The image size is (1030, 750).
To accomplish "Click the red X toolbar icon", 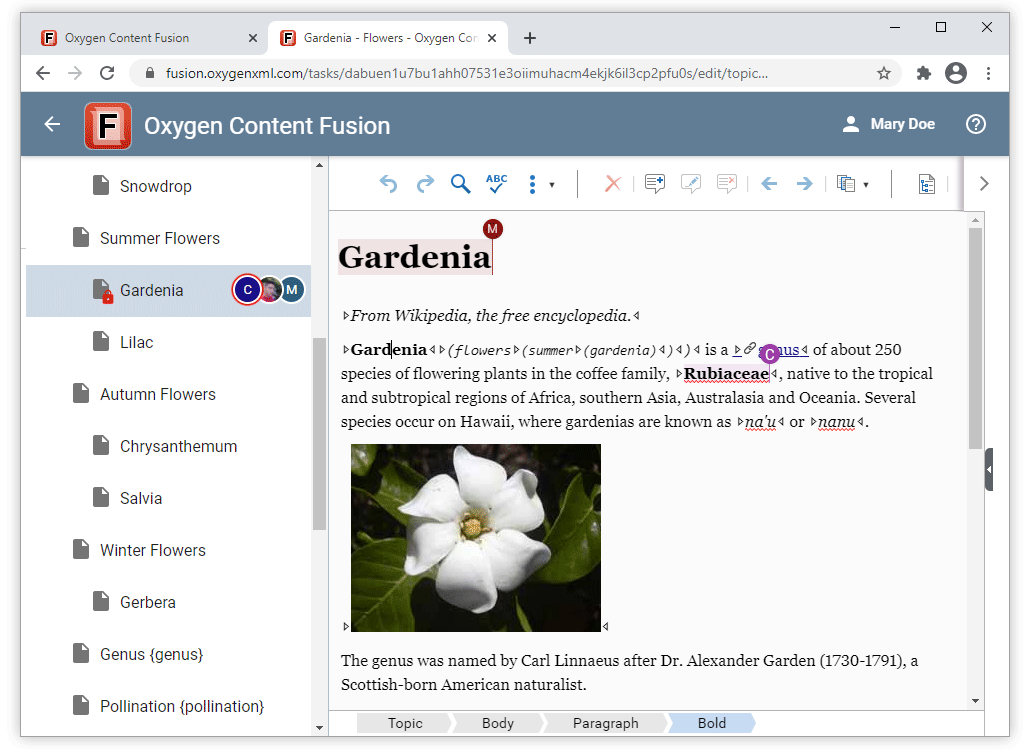I will point(613,184).
